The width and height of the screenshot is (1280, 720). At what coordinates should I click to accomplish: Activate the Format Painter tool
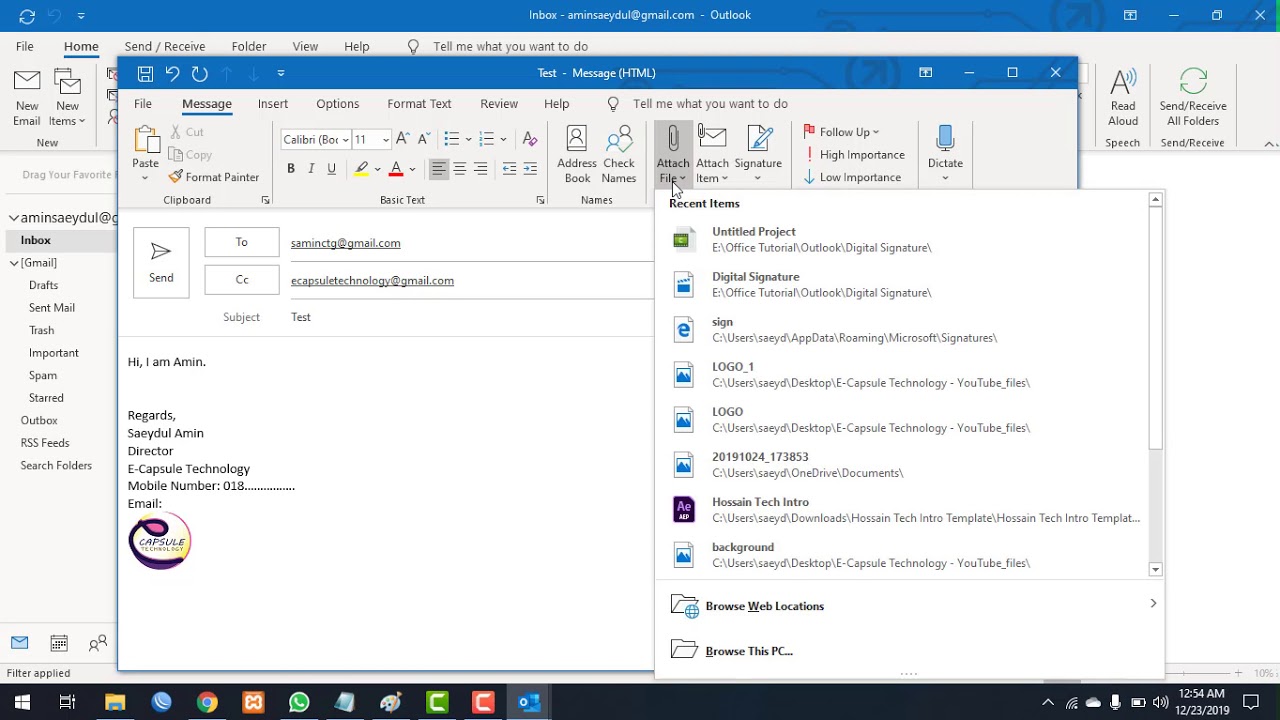coord(214,177)
